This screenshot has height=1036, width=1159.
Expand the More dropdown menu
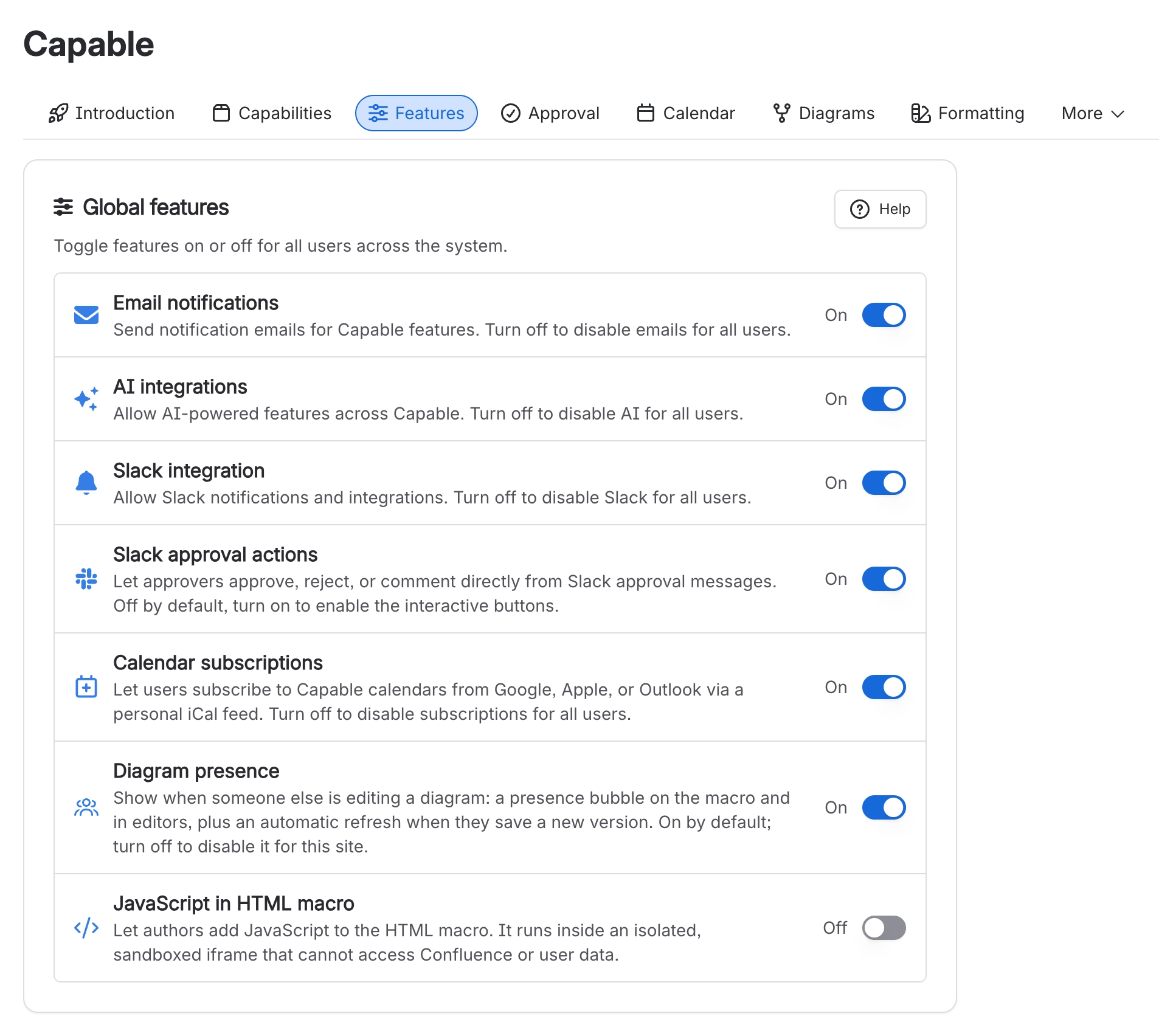click(1093, 113)
